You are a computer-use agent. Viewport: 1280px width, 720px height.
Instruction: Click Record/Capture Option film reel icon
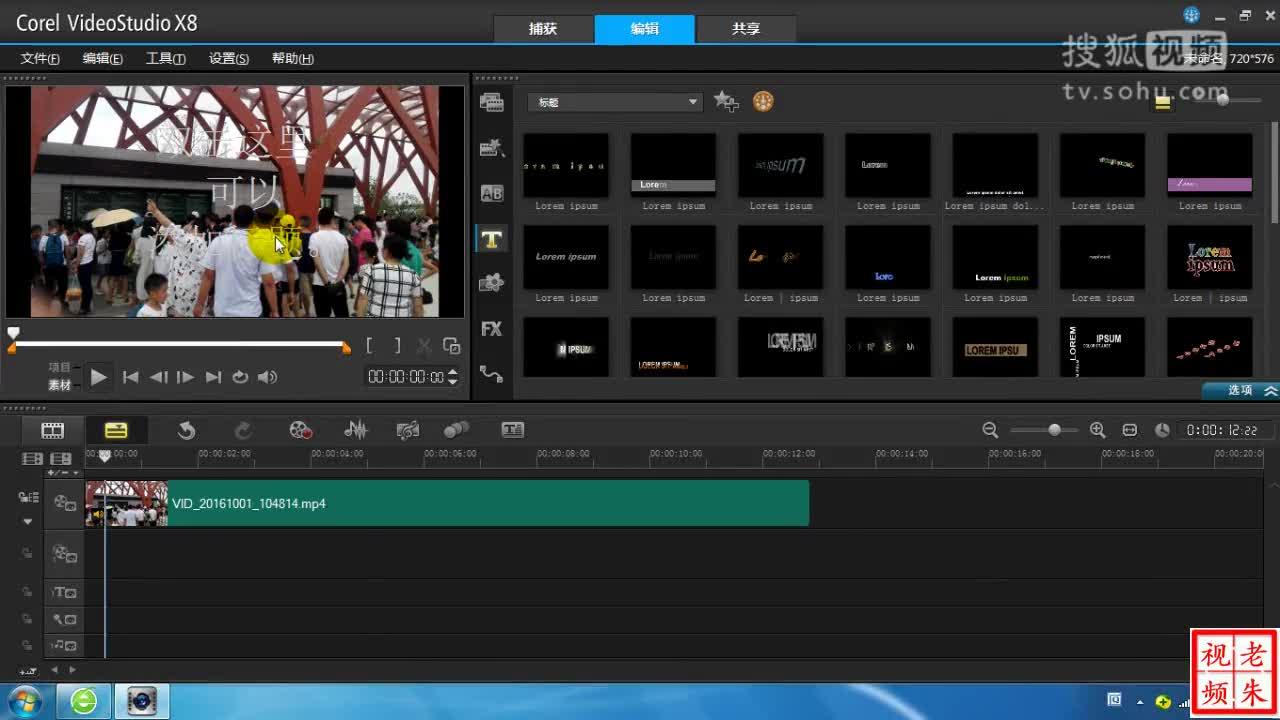(x=301, y=430)
